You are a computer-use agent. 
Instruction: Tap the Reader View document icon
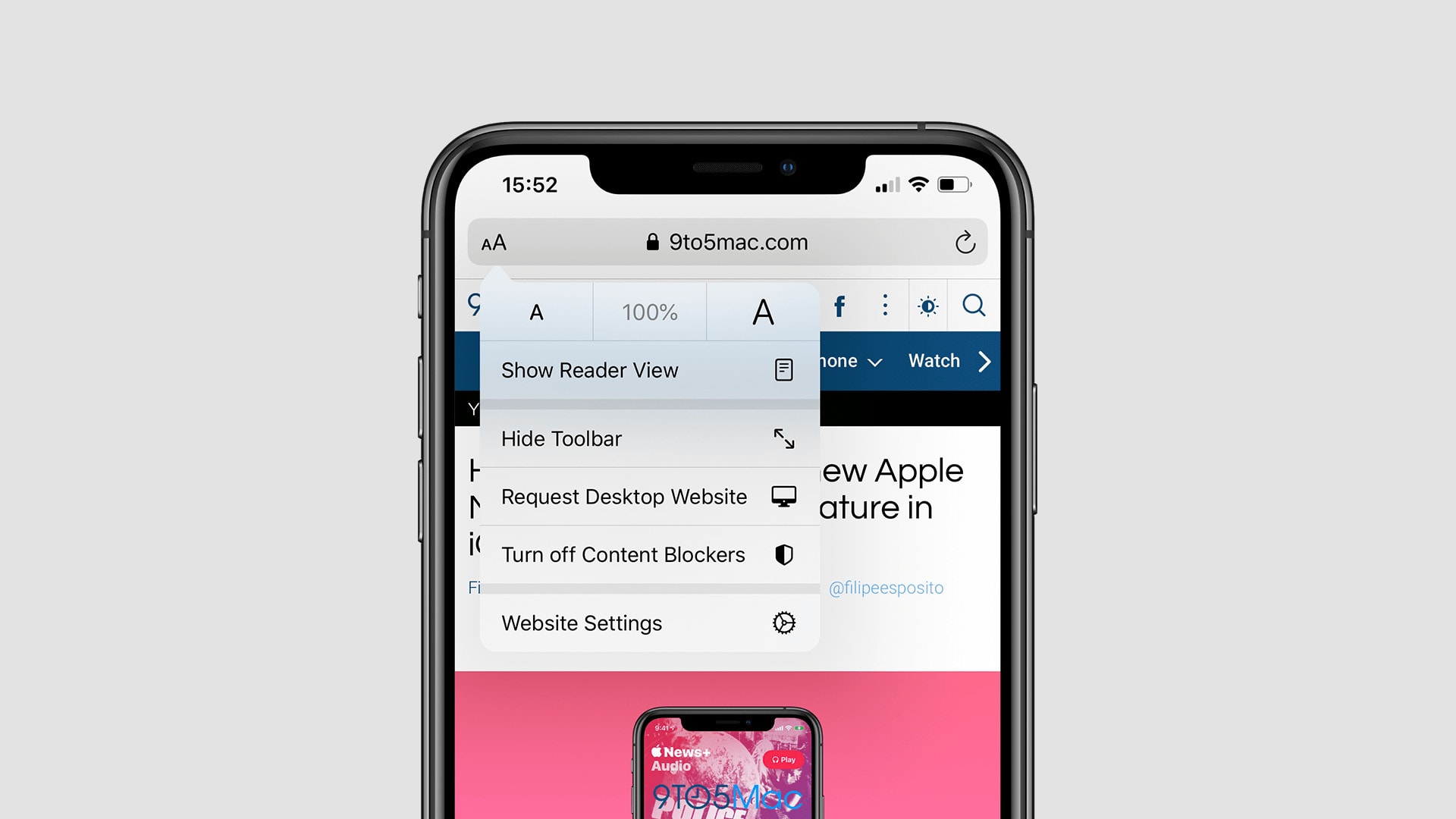coord(783,369)
